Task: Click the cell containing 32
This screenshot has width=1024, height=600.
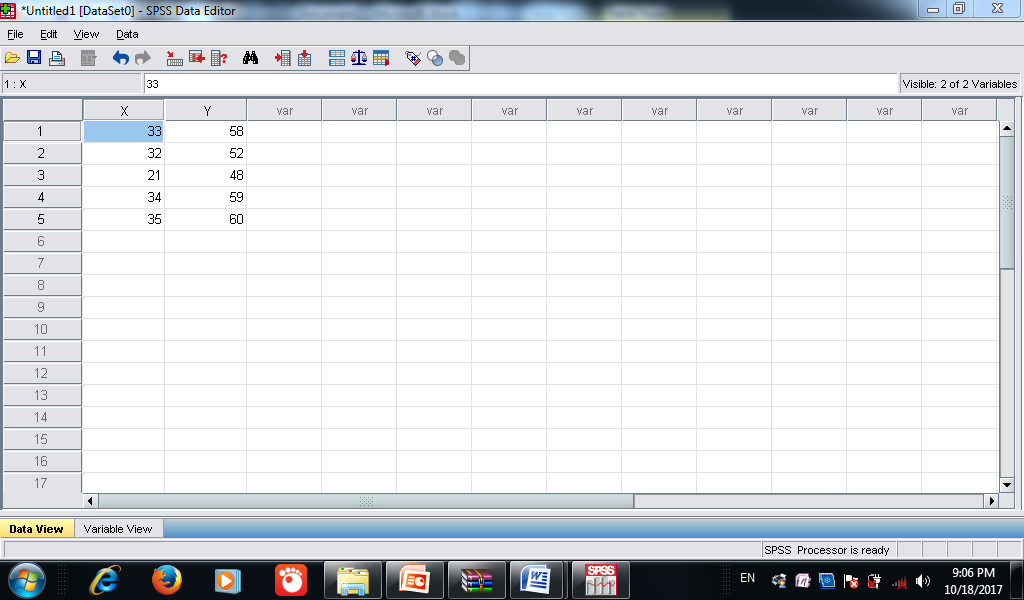Action: (123, 153)
